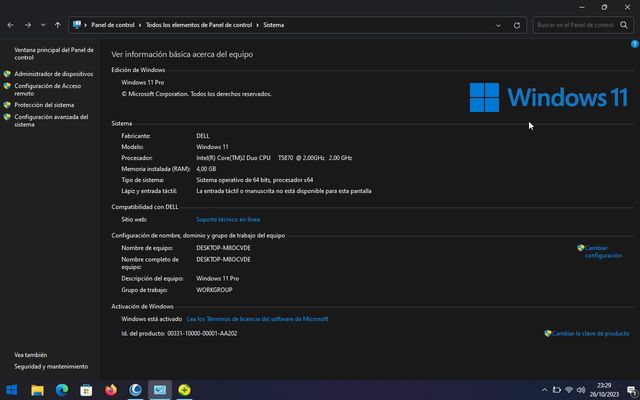The height and width of the screenshot is (400, 640).
Task: Show hidden tray icons chevron
Action: [544, 390]
